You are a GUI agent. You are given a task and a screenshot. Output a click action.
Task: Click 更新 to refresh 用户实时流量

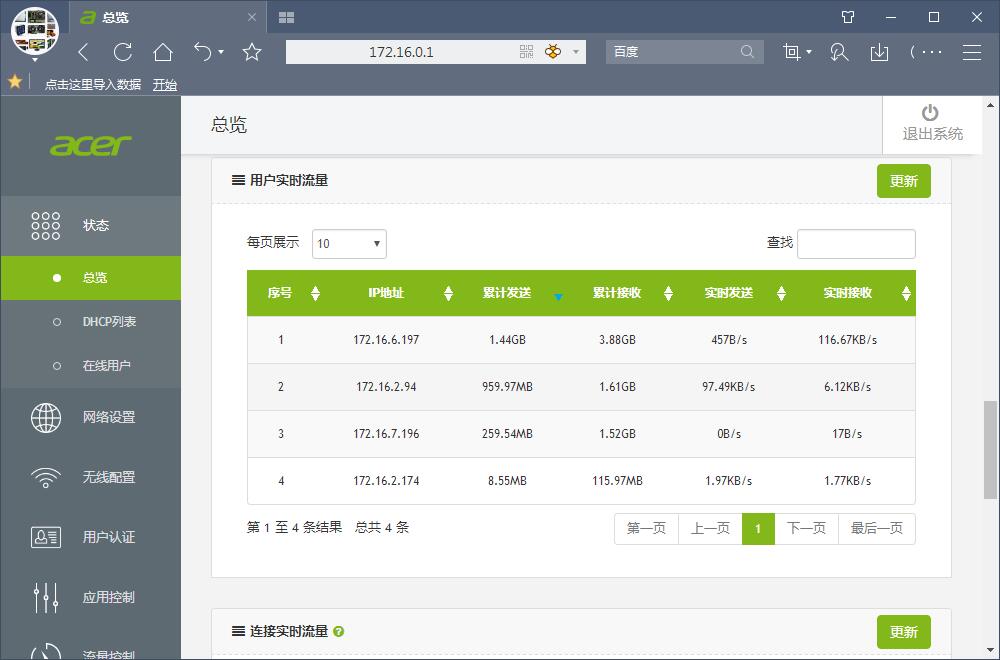tap(903, 181)
